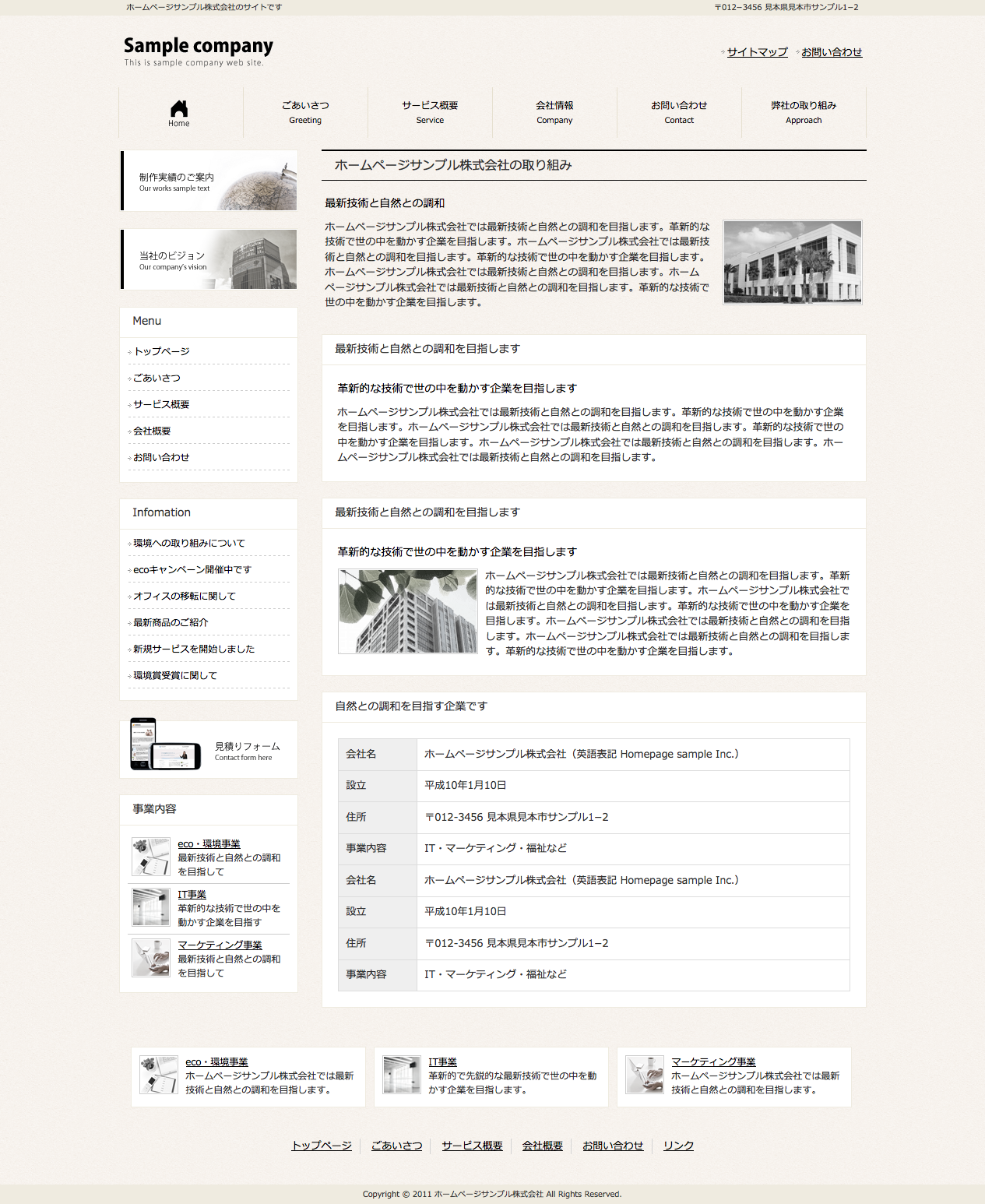The height and width of the screenshot is (1204, 985).
Task: Click sidebar マーケティング事業 link
Action: pos(220,945)
